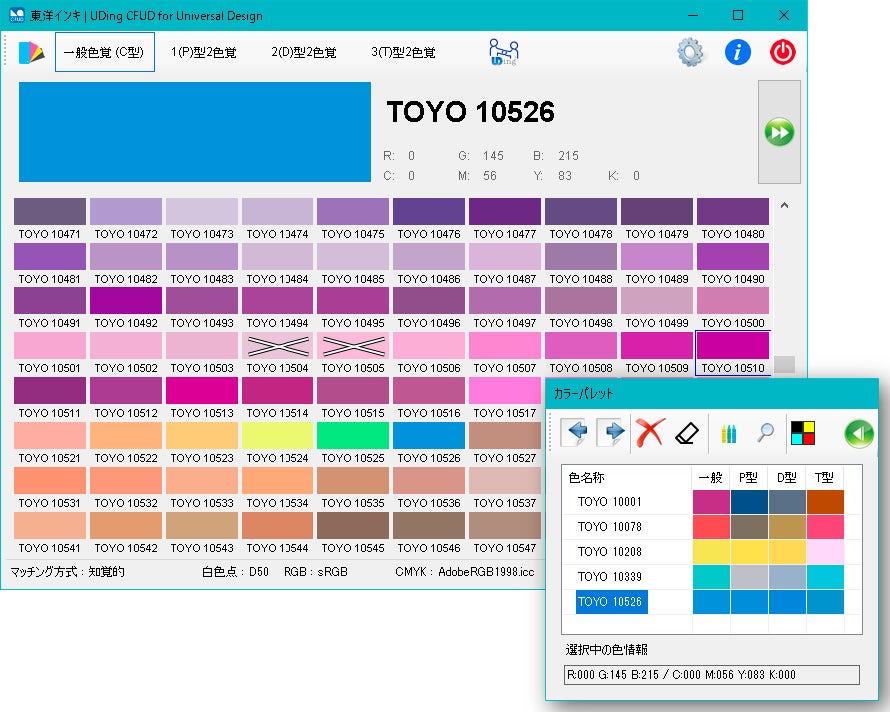Click the UDing logo icon in toolbar
Screen dimensions: 890x712
505,52
